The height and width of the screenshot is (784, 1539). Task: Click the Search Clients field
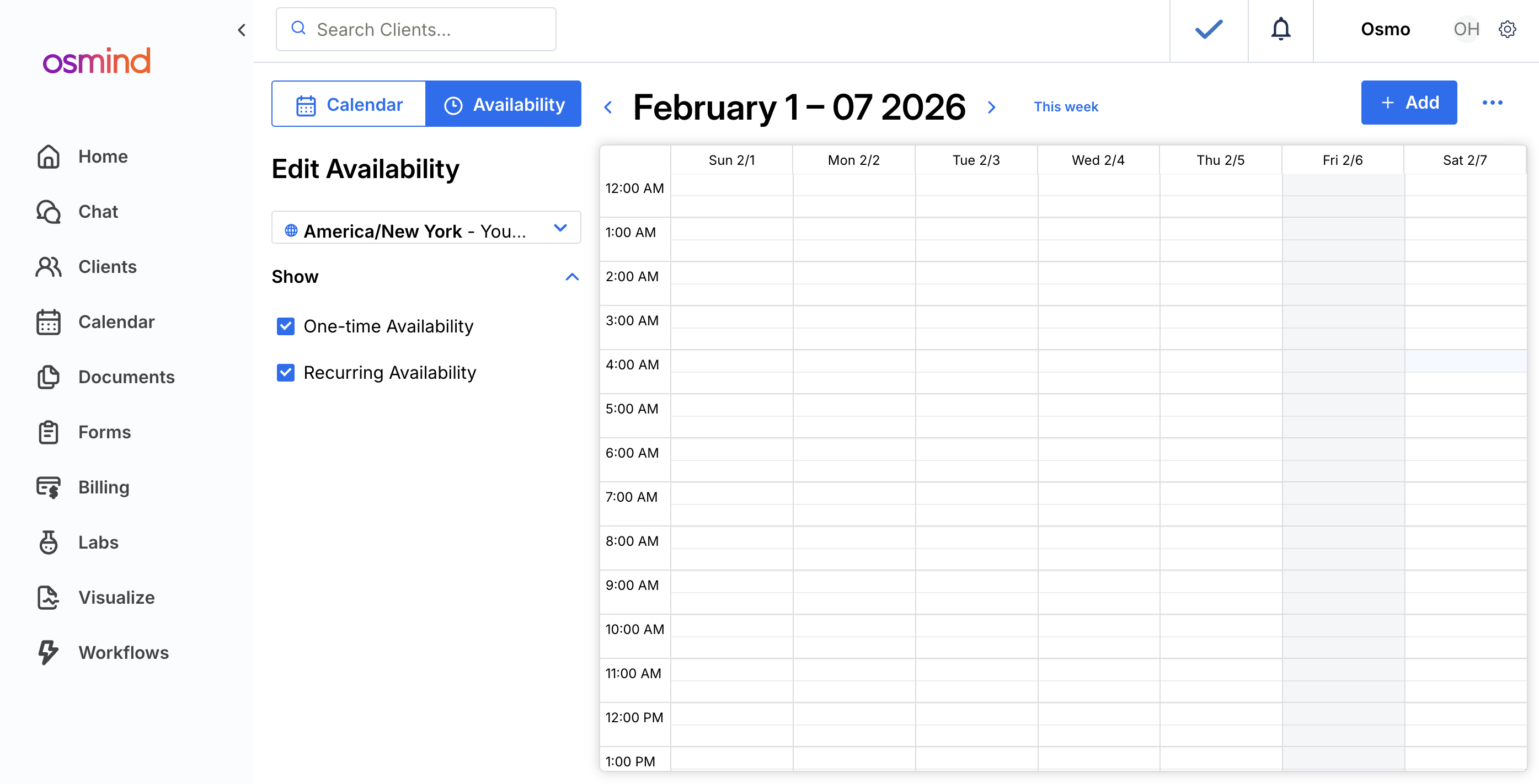pos(416,29)
